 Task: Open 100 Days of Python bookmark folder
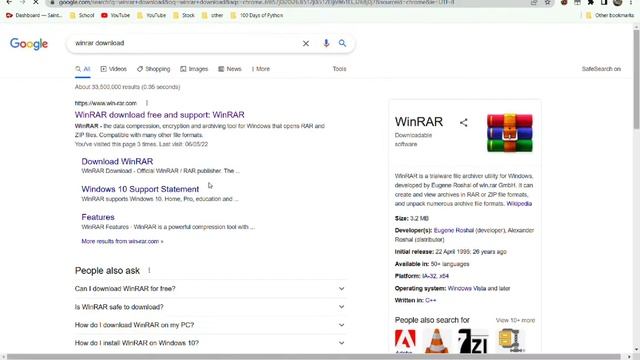tap(257, 16)
